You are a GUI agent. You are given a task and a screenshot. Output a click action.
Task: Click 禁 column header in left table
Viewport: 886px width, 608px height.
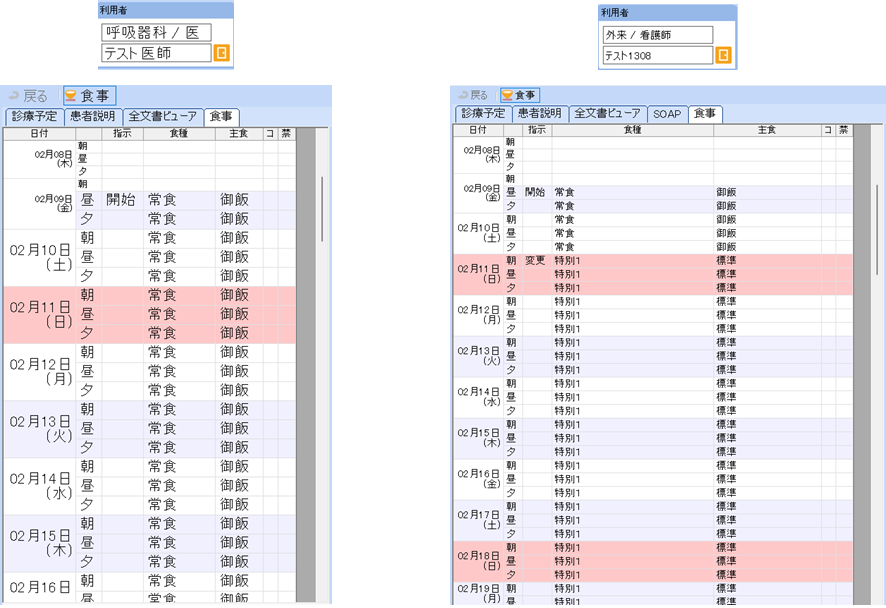[x=286, y=133]
